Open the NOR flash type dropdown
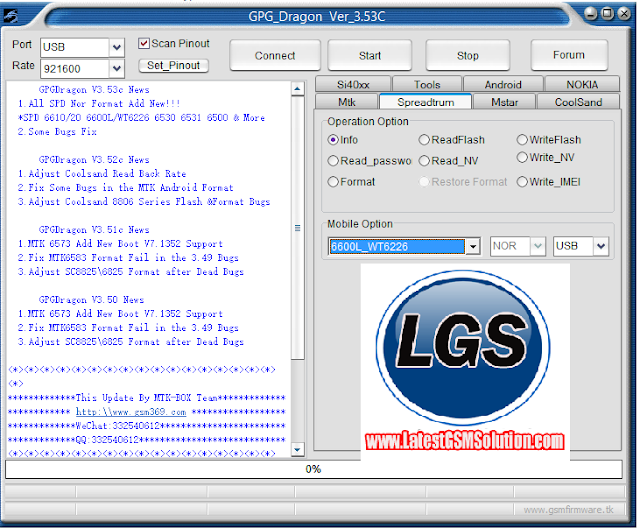640x528 pixels. pyautogui.click(x=538, y=246)
